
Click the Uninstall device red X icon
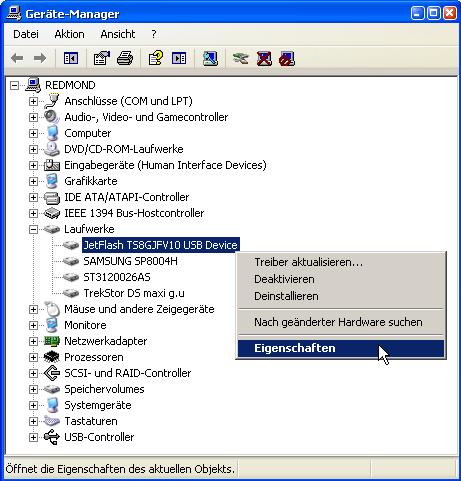[x=264, y=58]
